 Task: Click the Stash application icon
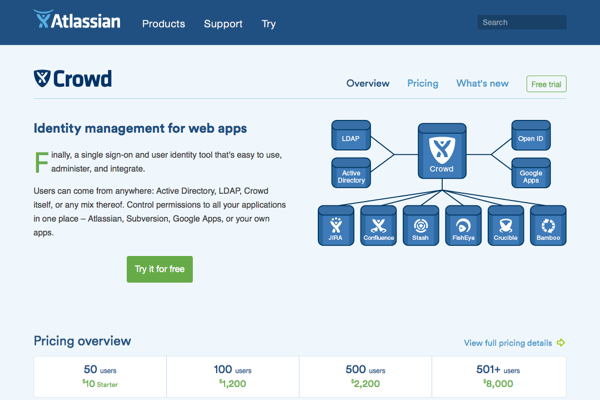point(421,226)
